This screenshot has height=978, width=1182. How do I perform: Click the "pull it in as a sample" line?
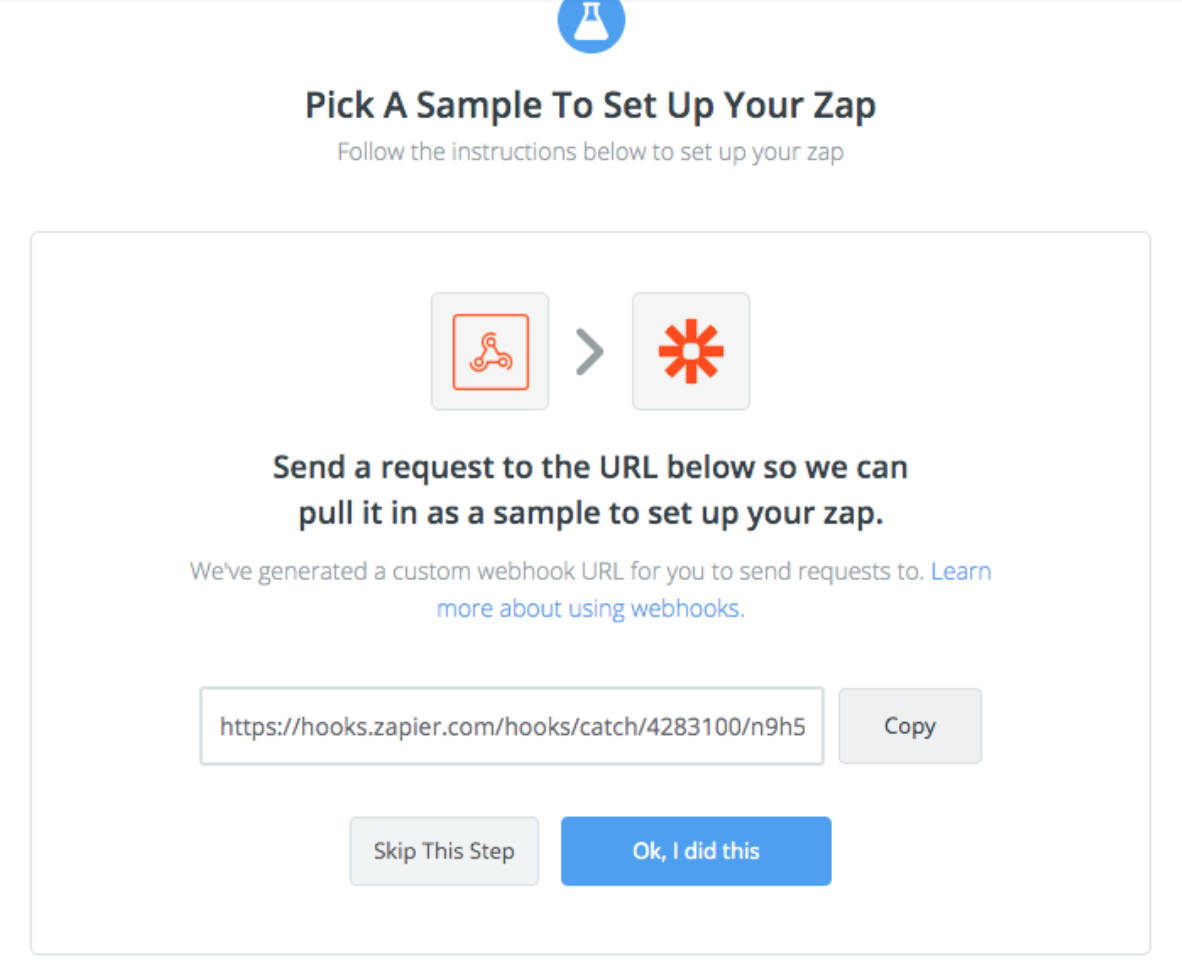(x=590, y=514)
